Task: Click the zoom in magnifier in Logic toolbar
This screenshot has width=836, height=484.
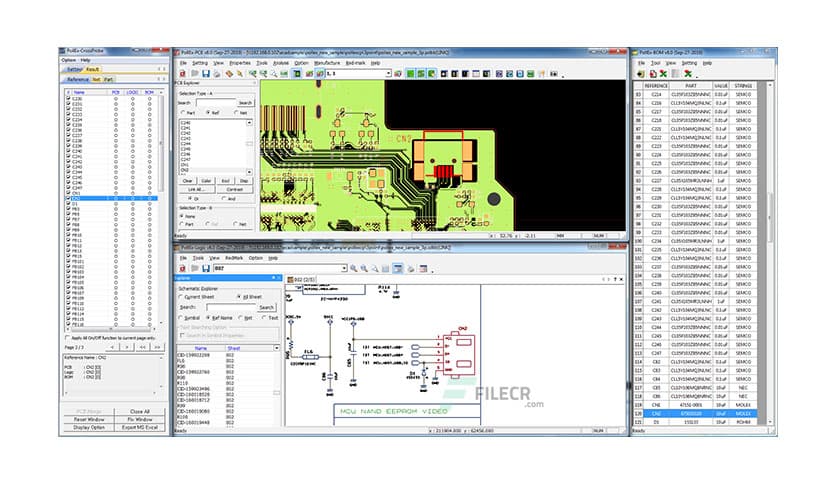Action: 352,268
